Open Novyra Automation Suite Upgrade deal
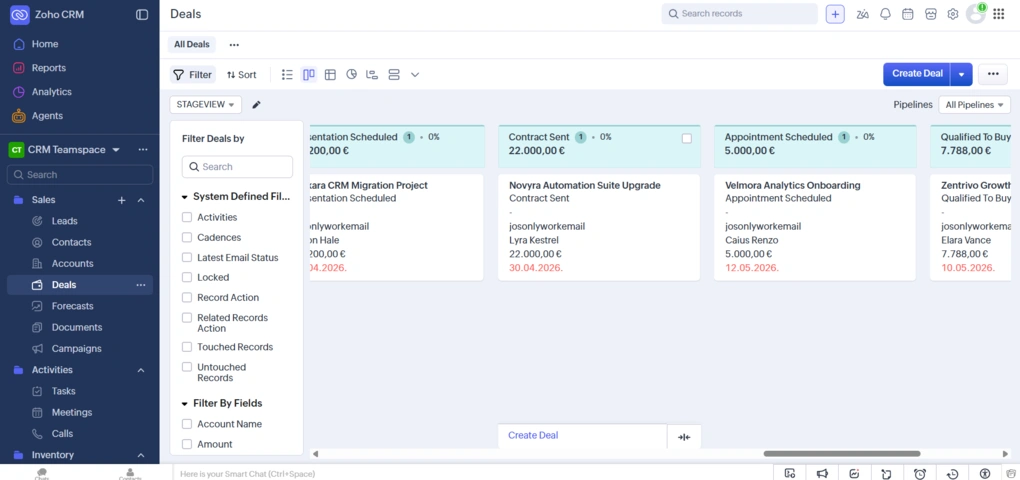 (x=585, y=185)
